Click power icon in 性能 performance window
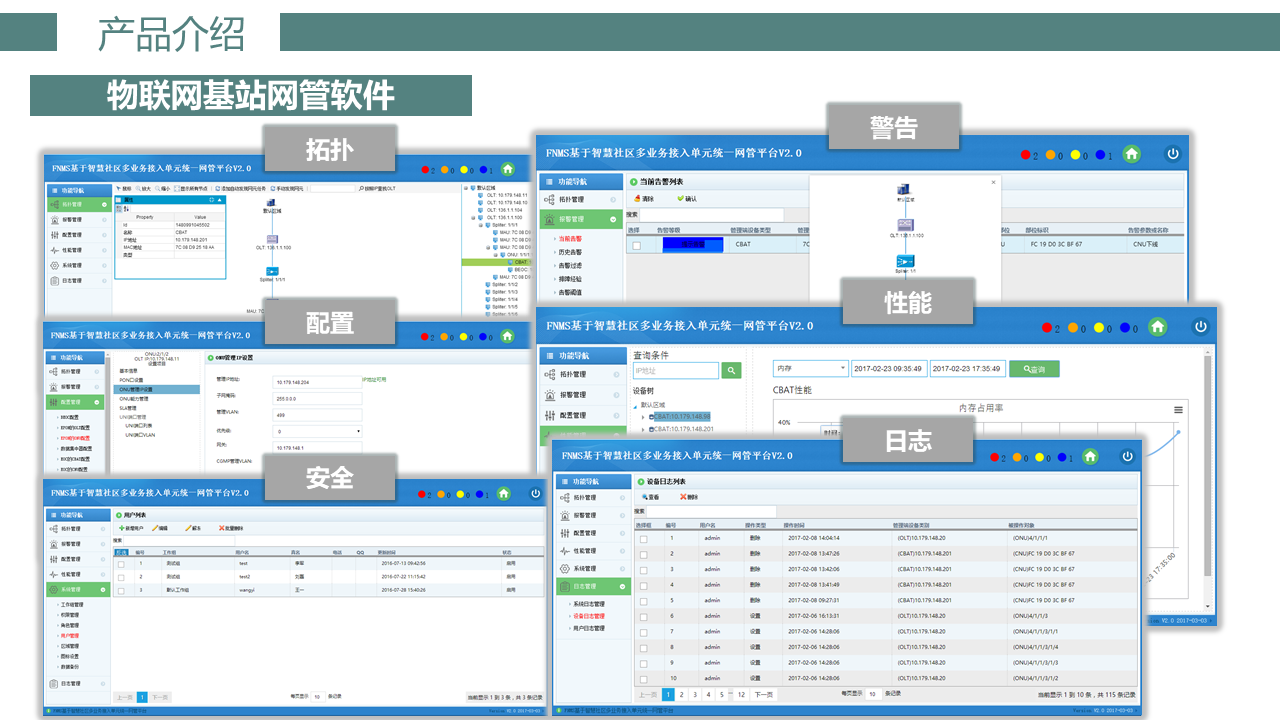The image size is (1280, 720). coord(1199,327)
